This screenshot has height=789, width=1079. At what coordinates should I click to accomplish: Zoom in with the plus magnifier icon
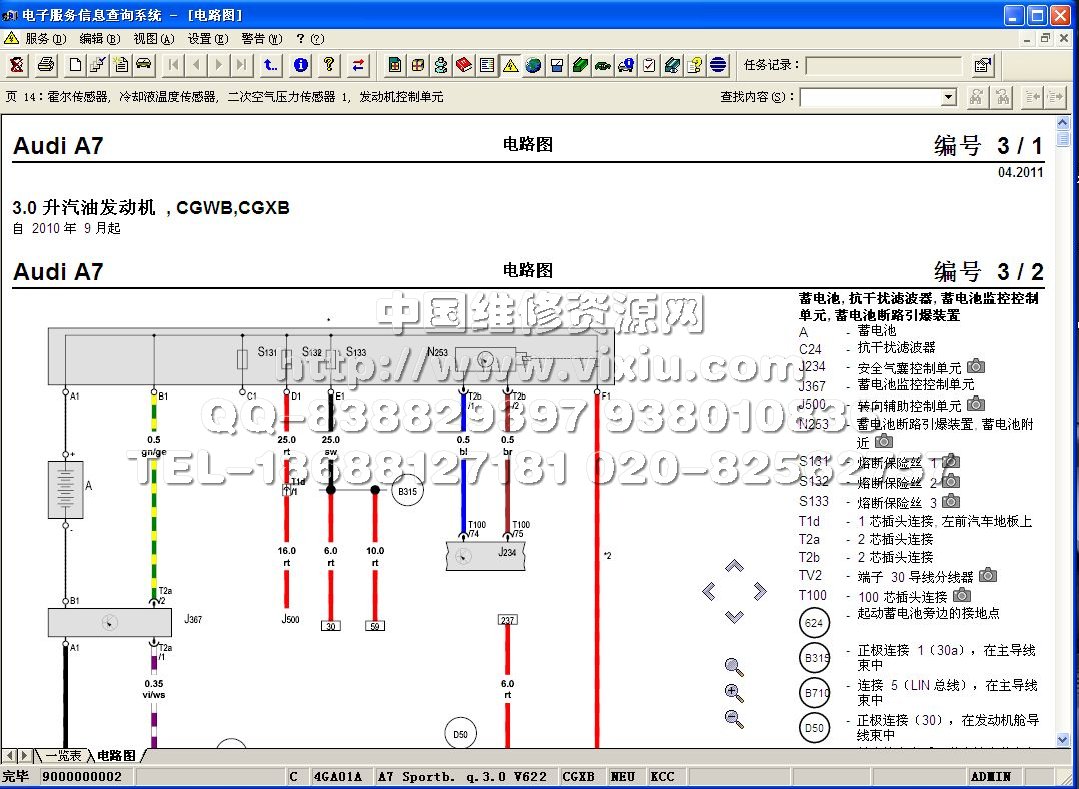(734, 693)
